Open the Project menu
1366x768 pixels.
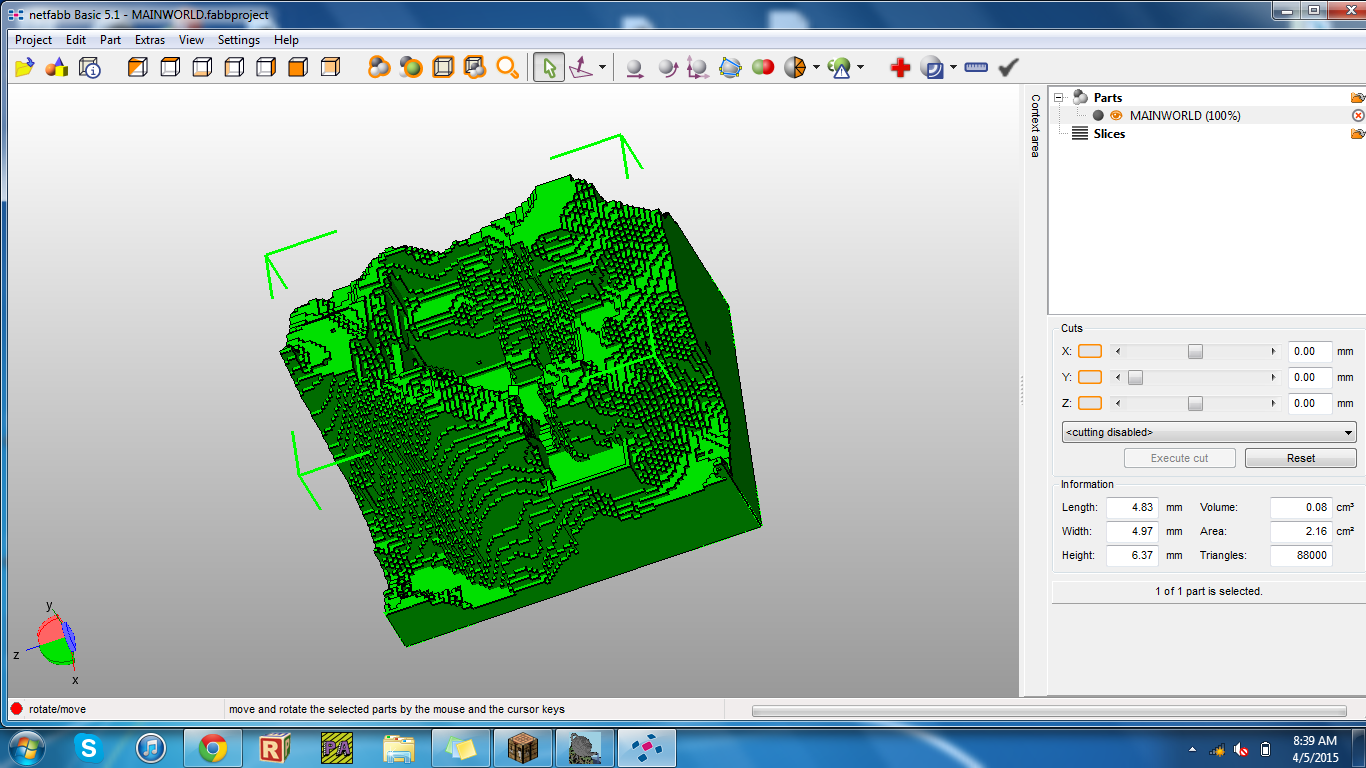(33, 40)
